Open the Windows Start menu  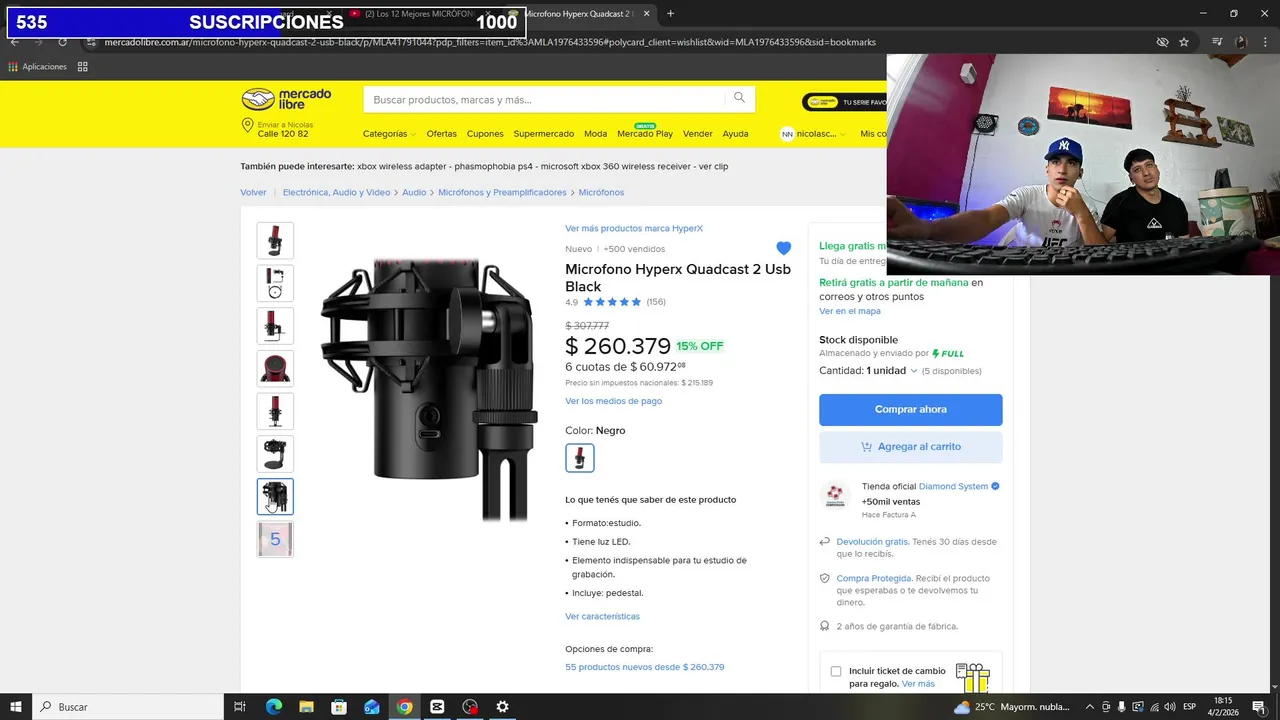click(x=16, y=707)
